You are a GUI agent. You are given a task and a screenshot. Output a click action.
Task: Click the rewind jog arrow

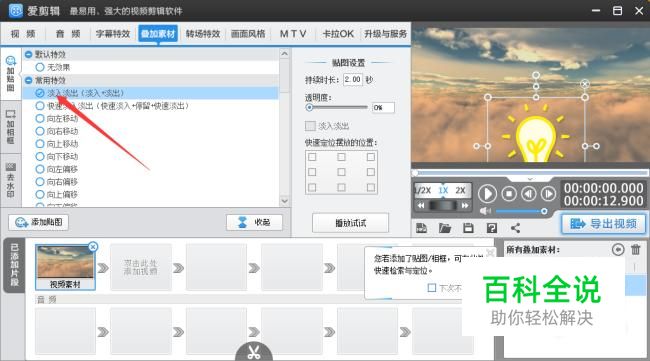pos(421,206)
